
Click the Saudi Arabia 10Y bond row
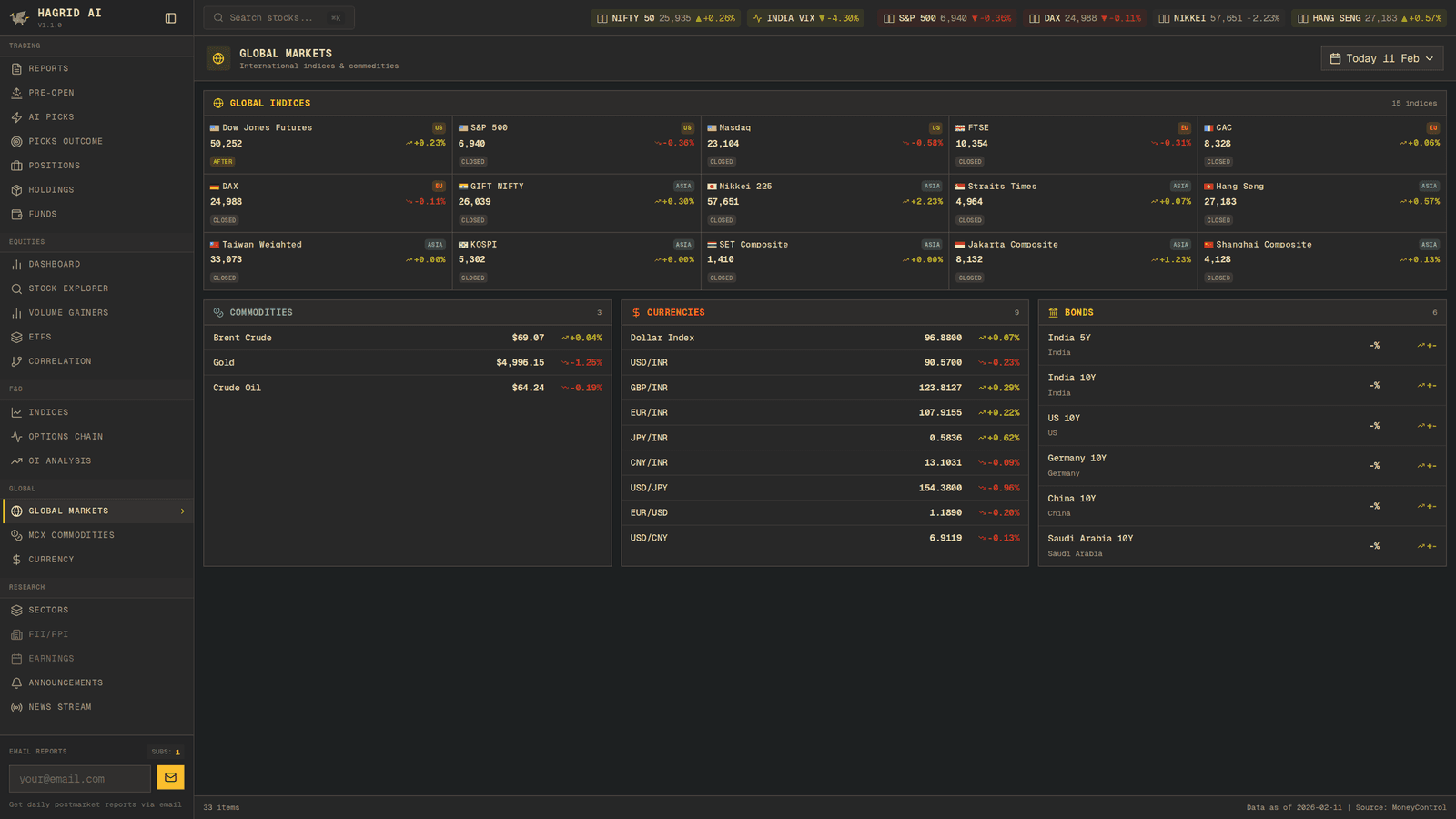point(1242,546)
